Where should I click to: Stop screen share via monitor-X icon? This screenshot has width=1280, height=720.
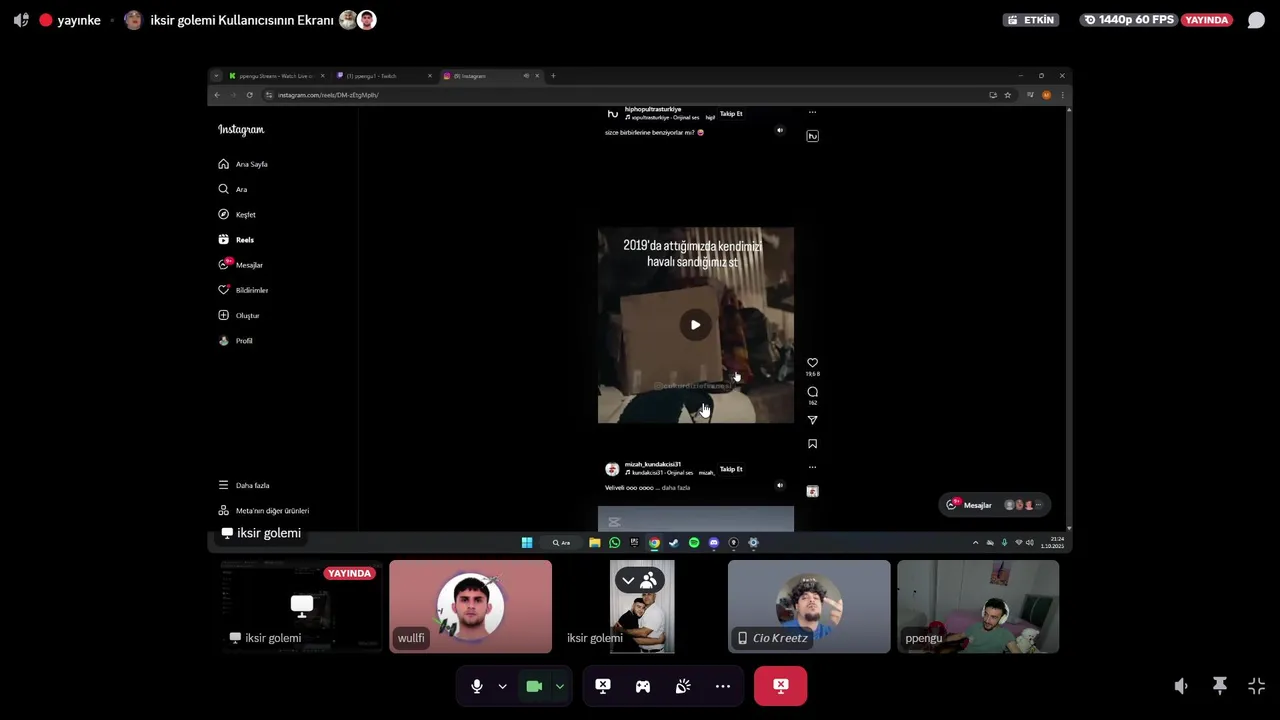(x=603, y=686)
